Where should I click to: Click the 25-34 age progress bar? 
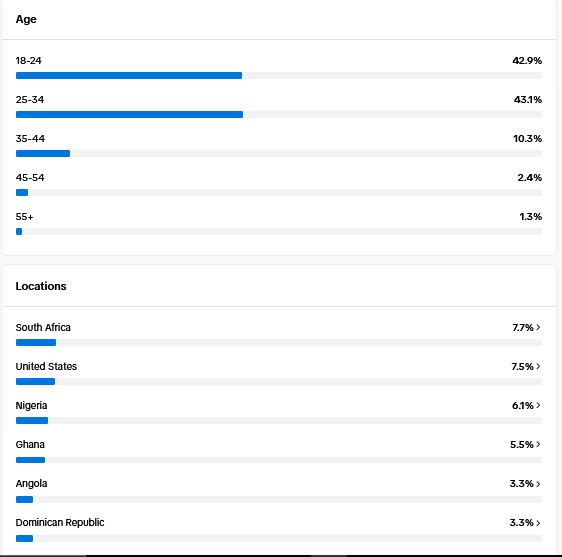pyautogui.click(x=278, y=114)
